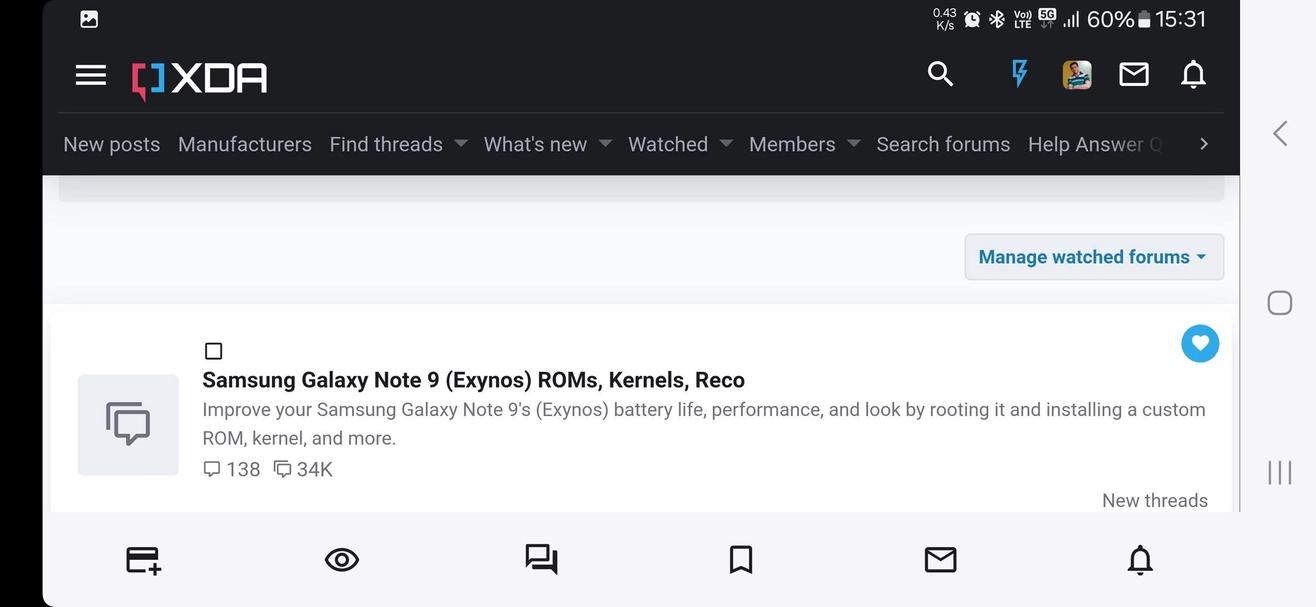Open Manage watched forums dropdown
The height and width of the screenshot is (607, 1316).
tap(1094, 257)
